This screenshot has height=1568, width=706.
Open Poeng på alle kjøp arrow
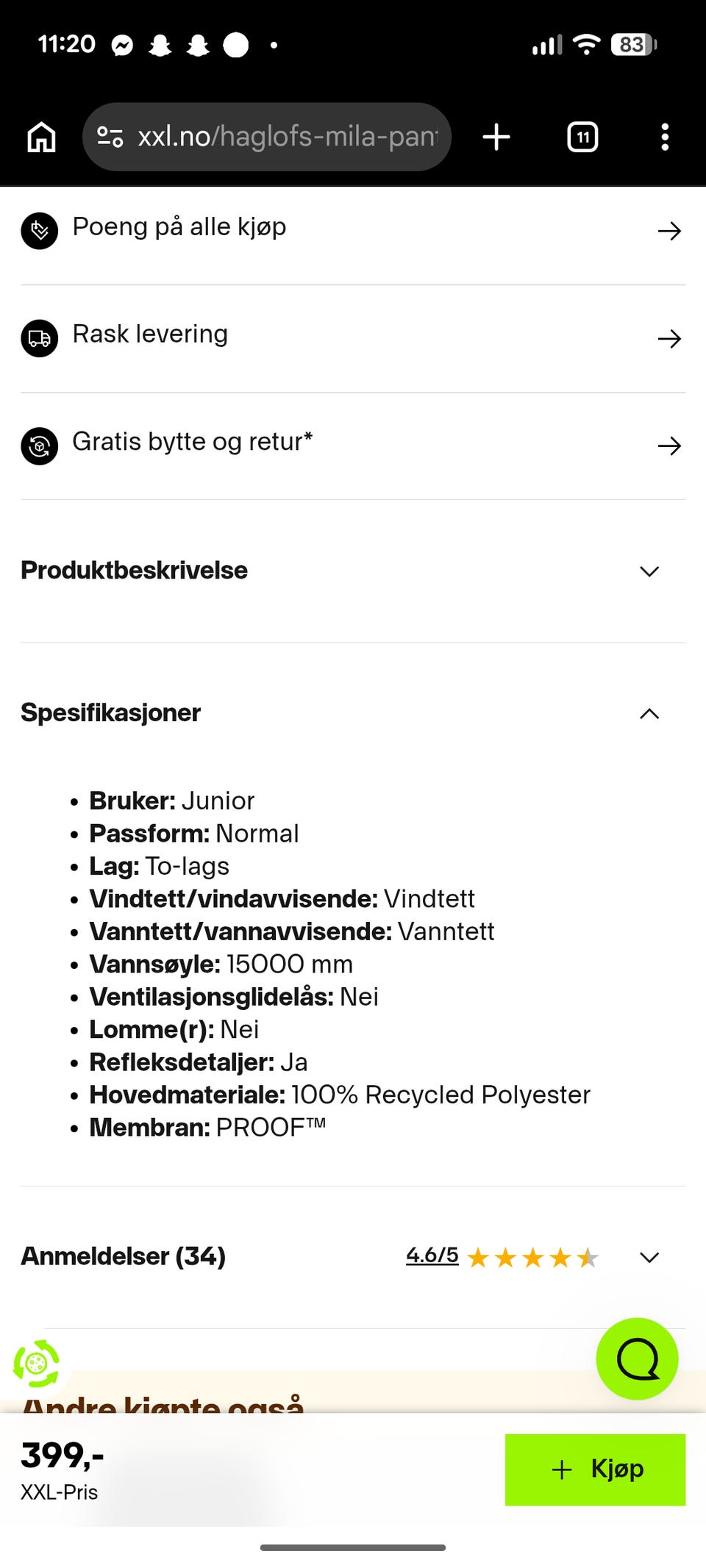click(669, 231)
